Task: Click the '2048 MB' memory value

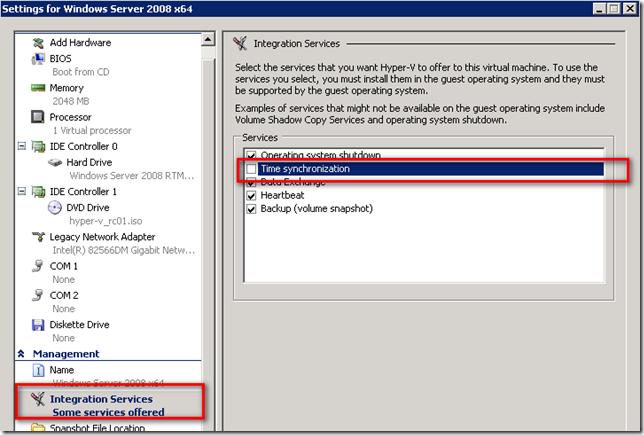Action: [x=71, y=101]
